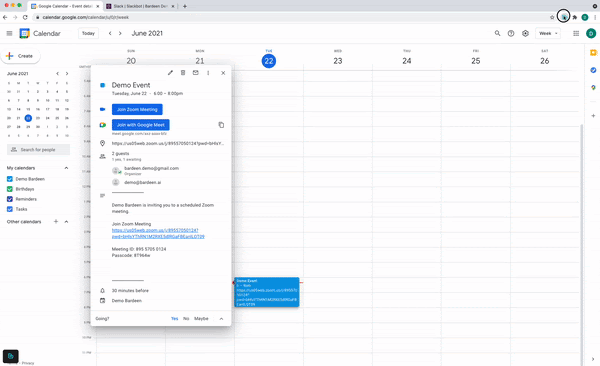Switch to the Slack browser tab
600x366 pixels.
(140, 6)
